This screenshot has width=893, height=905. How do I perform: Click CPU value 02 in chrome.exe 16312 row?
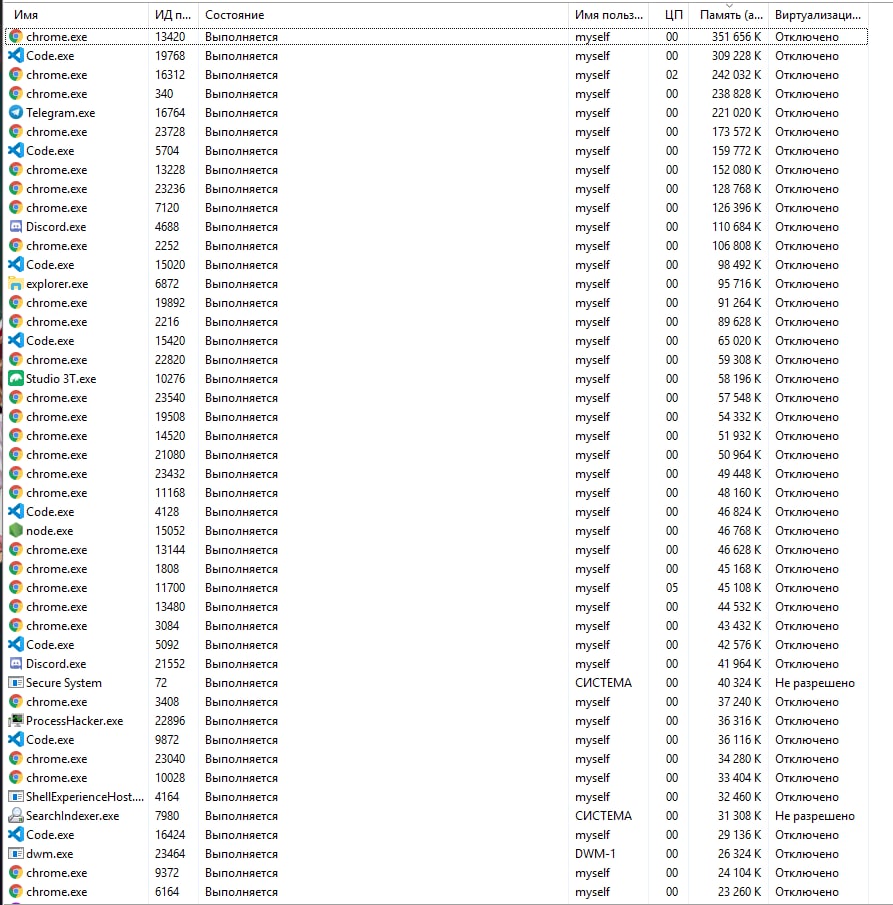pyautogui.click(x=672, y=75)
